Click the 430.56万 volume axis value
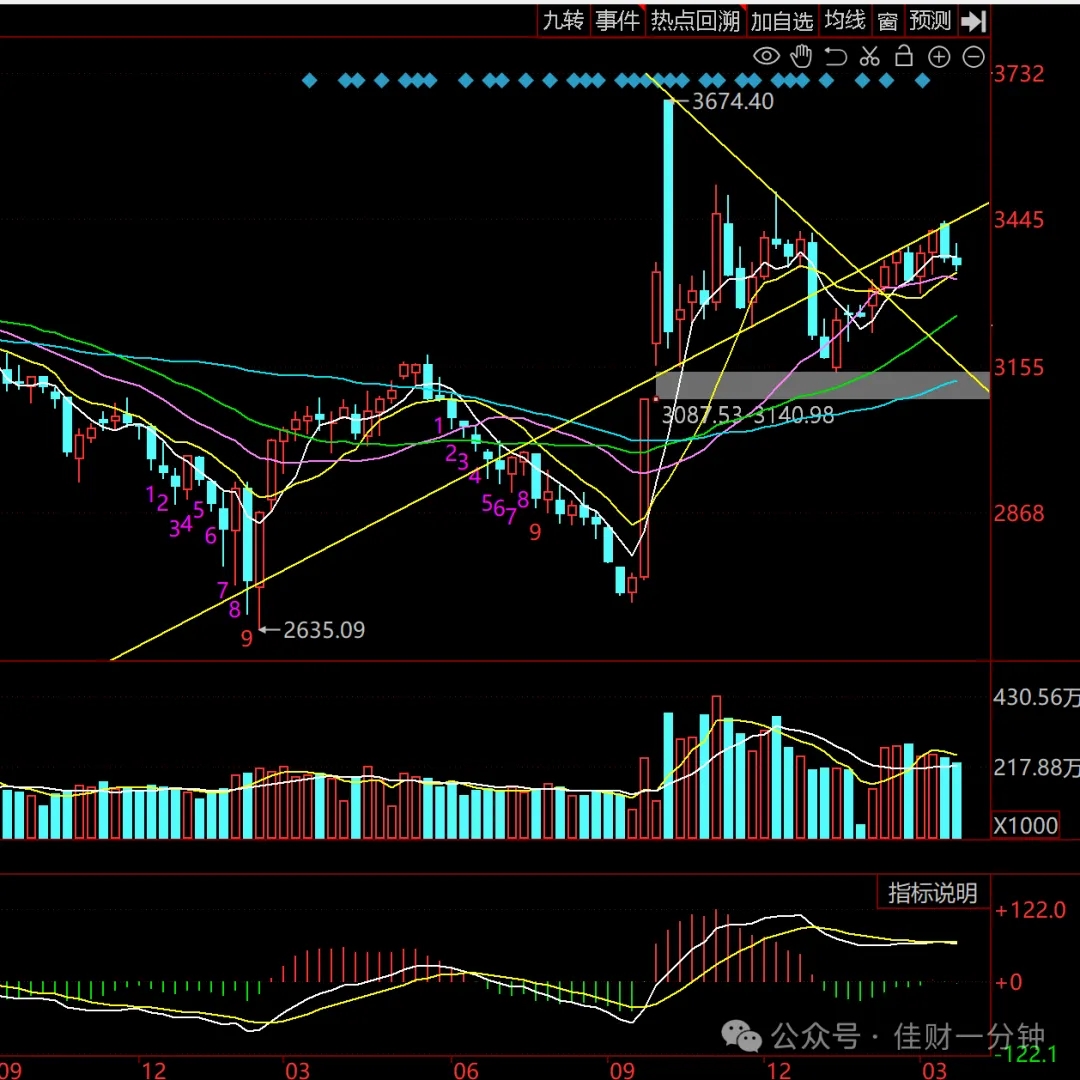The image size is (1080, 1080). tap(1037, 698)
